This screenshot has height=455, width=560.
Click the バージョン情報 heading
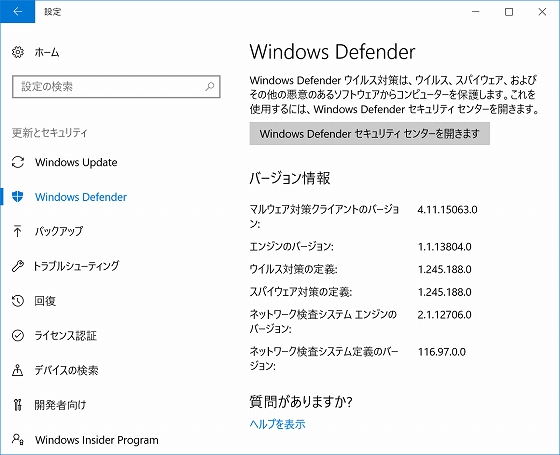[290, 178]
